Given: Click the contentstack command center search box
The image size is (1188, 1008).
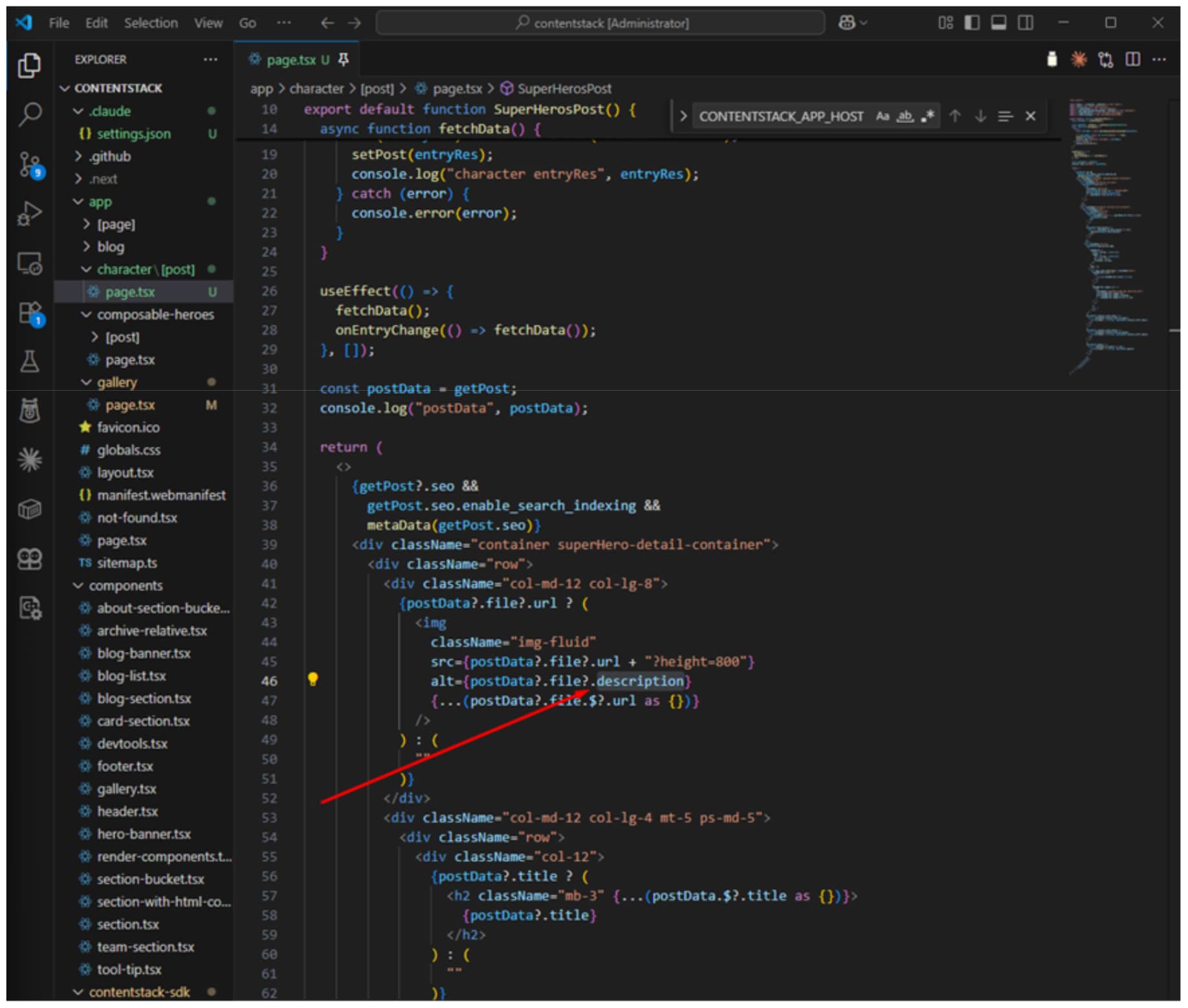Looking at the screenshot, I should (x=600, y=23).
